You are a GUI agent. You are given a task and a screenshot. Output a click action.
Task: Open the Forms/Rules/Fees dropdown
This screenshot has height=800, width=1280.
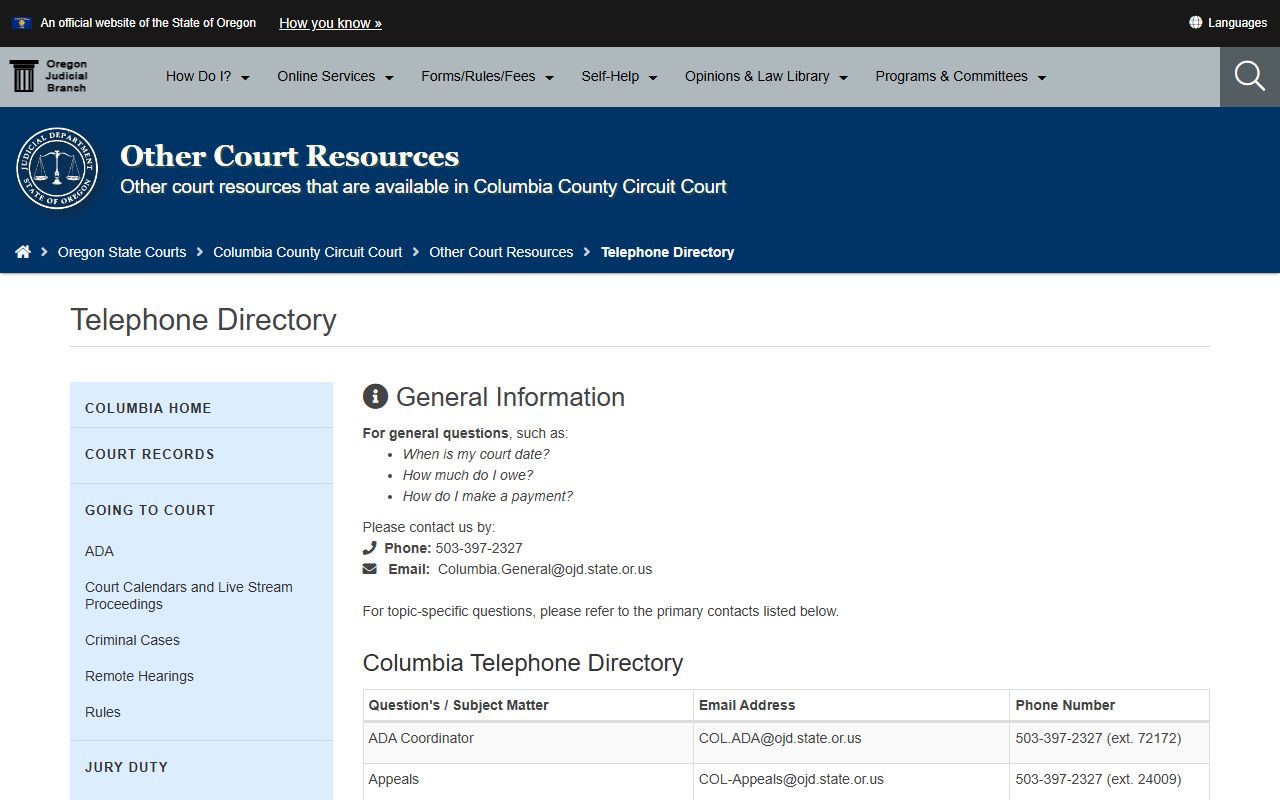(x=487, y=76)
